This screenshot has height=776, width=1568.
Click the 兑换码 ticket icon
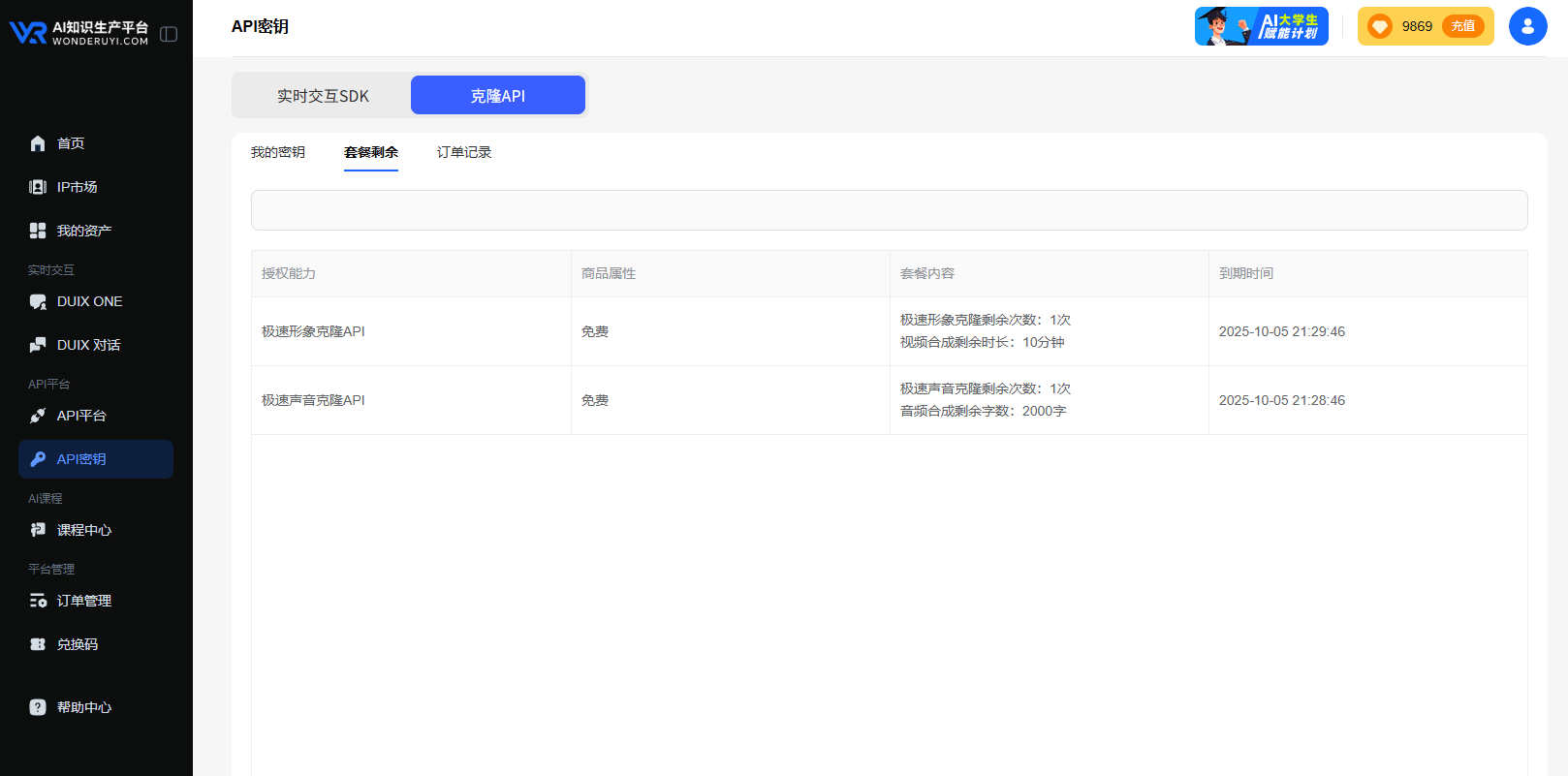click(x=38, y=644)
